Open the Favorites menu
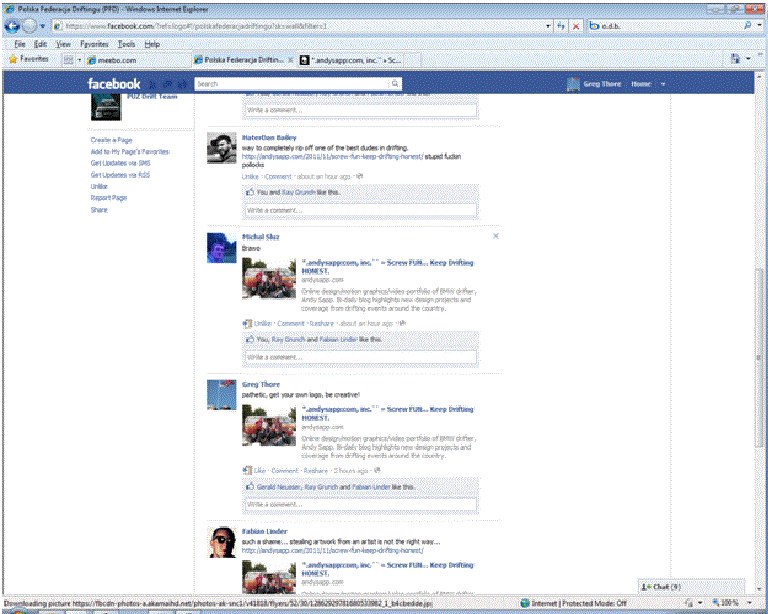The image size is (768, 614). point(94,44)
